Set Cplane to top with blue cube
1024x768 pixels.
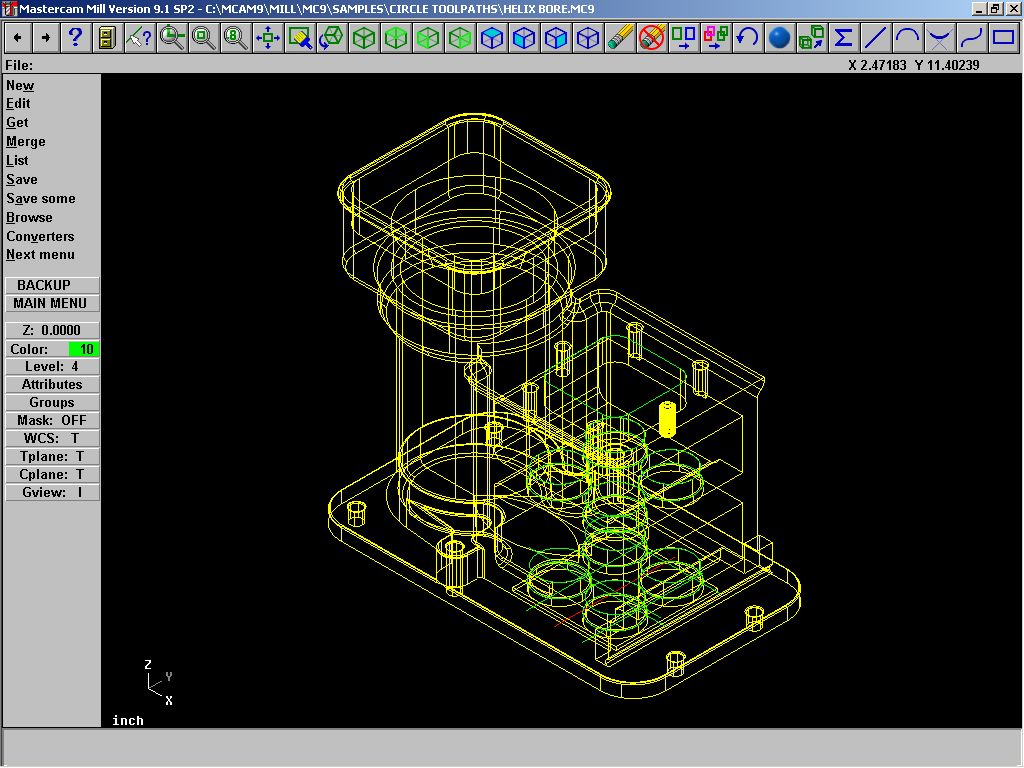point(492,38)
